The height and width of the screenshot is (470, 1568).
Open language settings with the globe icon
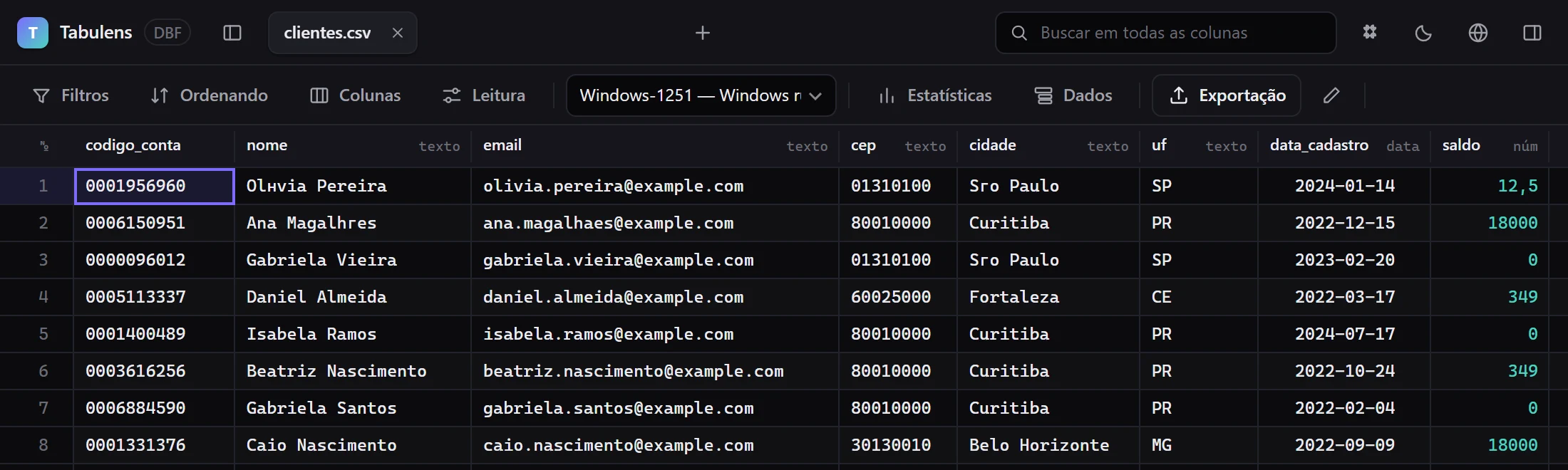point(1478,33)
